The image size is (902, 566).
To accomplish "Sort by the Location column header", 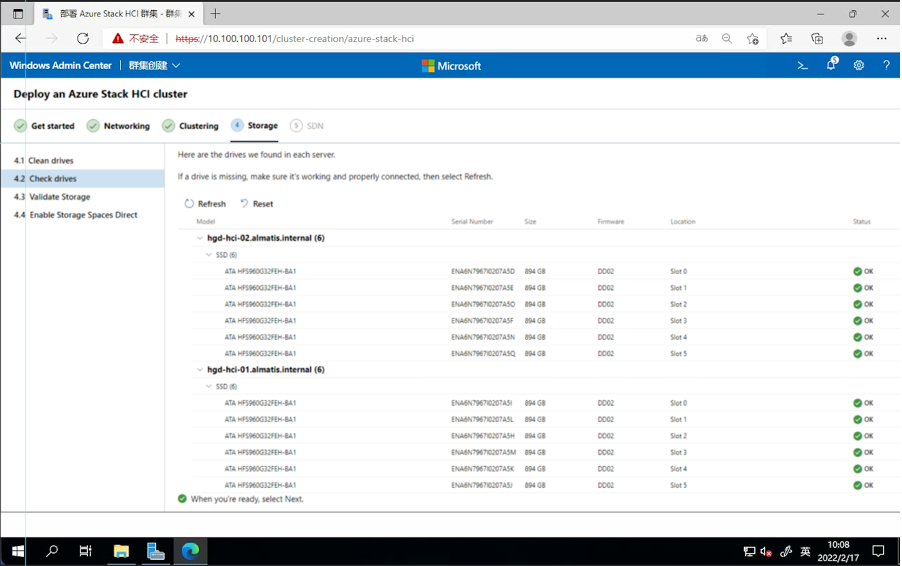I will click(682, 221).
